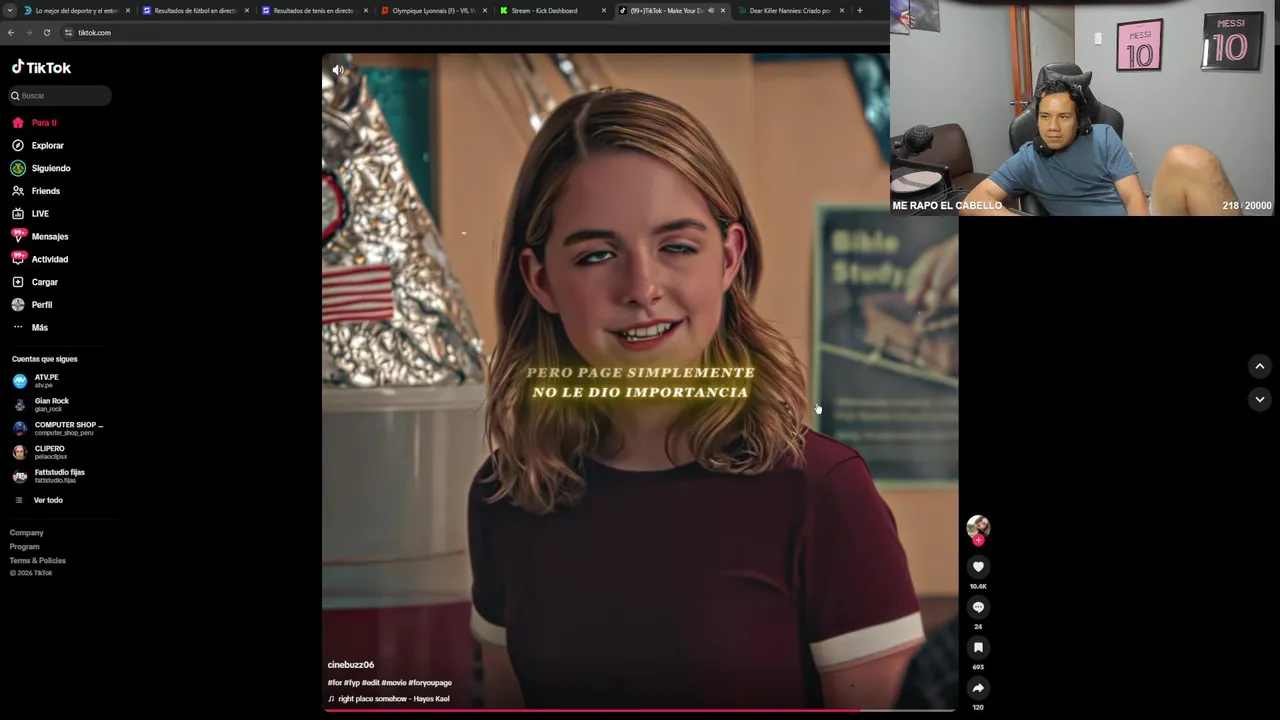
Task: Open the COMPUTER SHOP followed account
Action: [x=68, y=428]
